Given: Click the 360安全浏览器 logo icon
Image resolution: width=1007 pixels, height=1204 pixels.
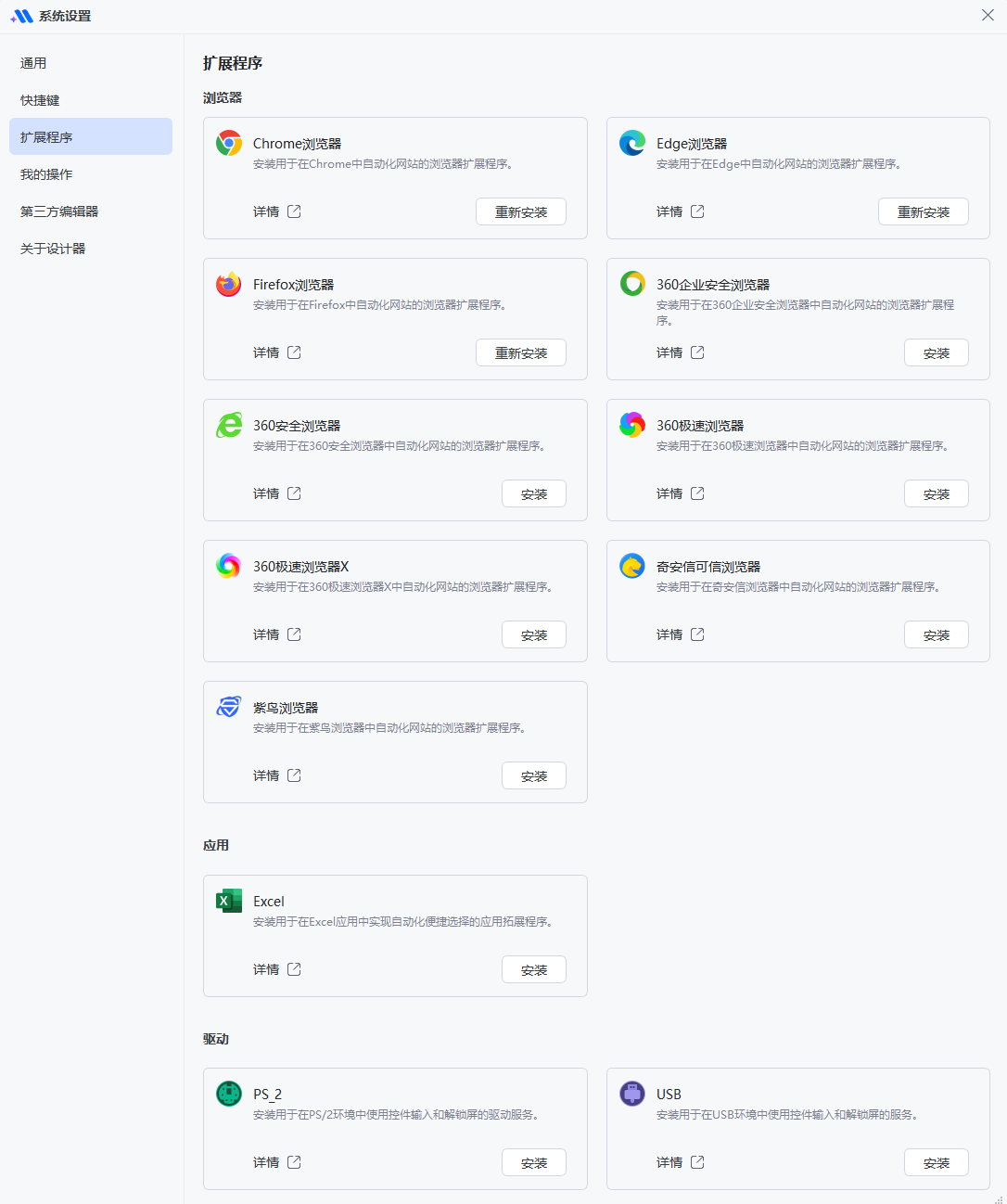Looking at the screenshot, I should tap(229, 425).
